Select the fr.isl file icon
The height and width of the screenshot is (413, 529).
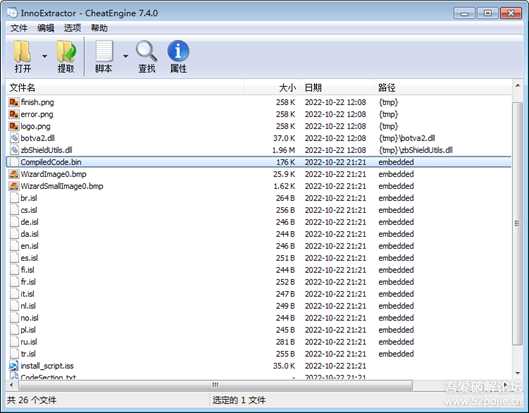14,282
